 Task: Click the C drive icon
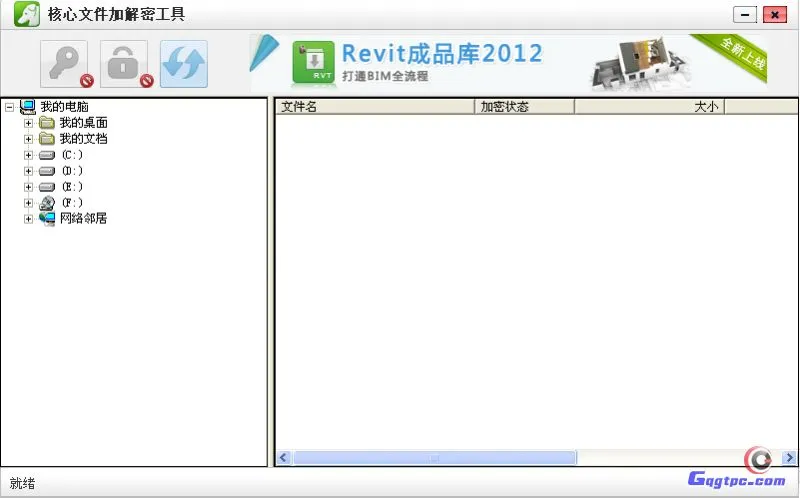tap(47, 155)
